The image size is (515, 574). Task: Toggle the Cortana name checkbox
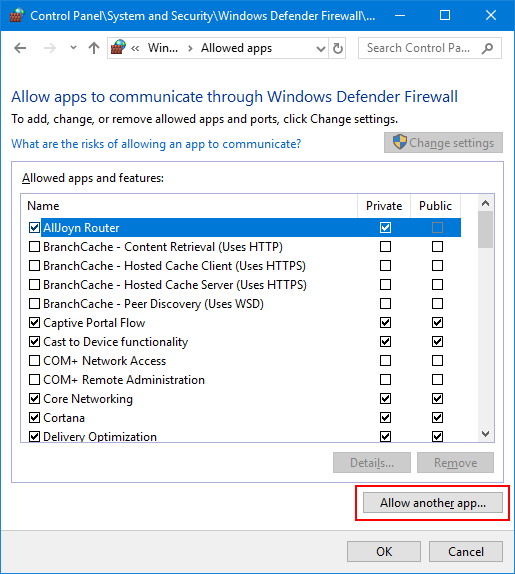pos(34,417)
